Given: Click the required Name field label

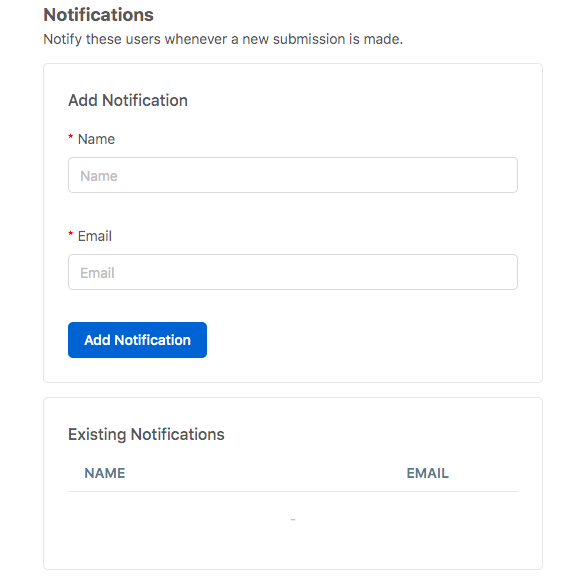Looking at the screenshot, I should tap(96, 139).
